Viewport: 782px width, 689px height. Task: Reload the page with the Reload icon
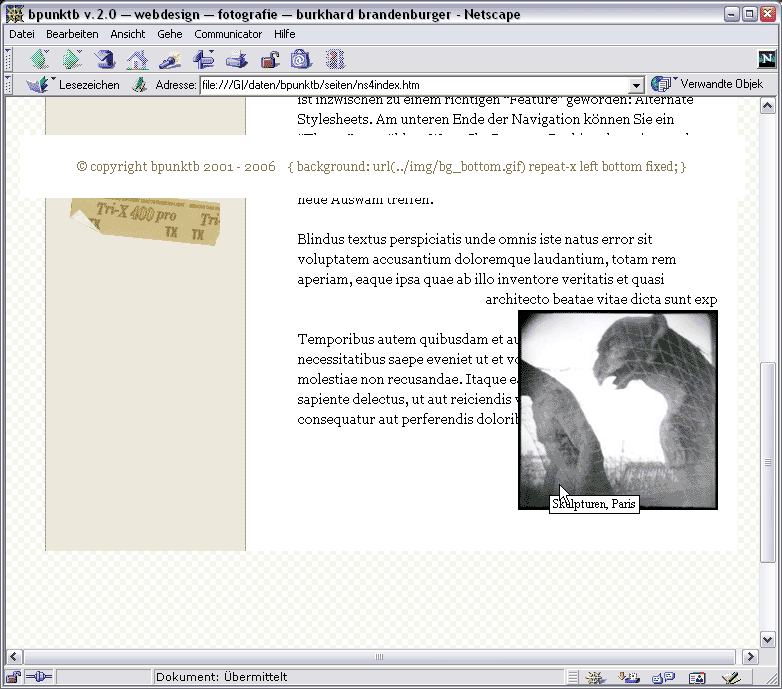(105, 60)
